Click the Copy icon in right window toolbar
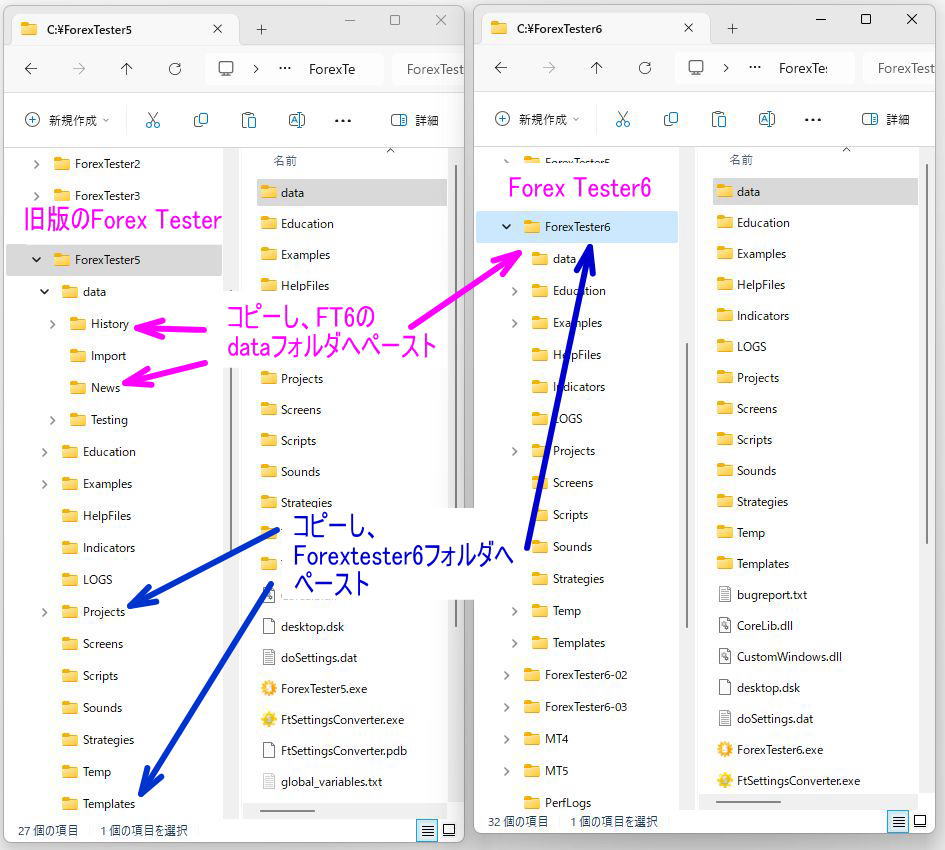 tap(671, 120)
